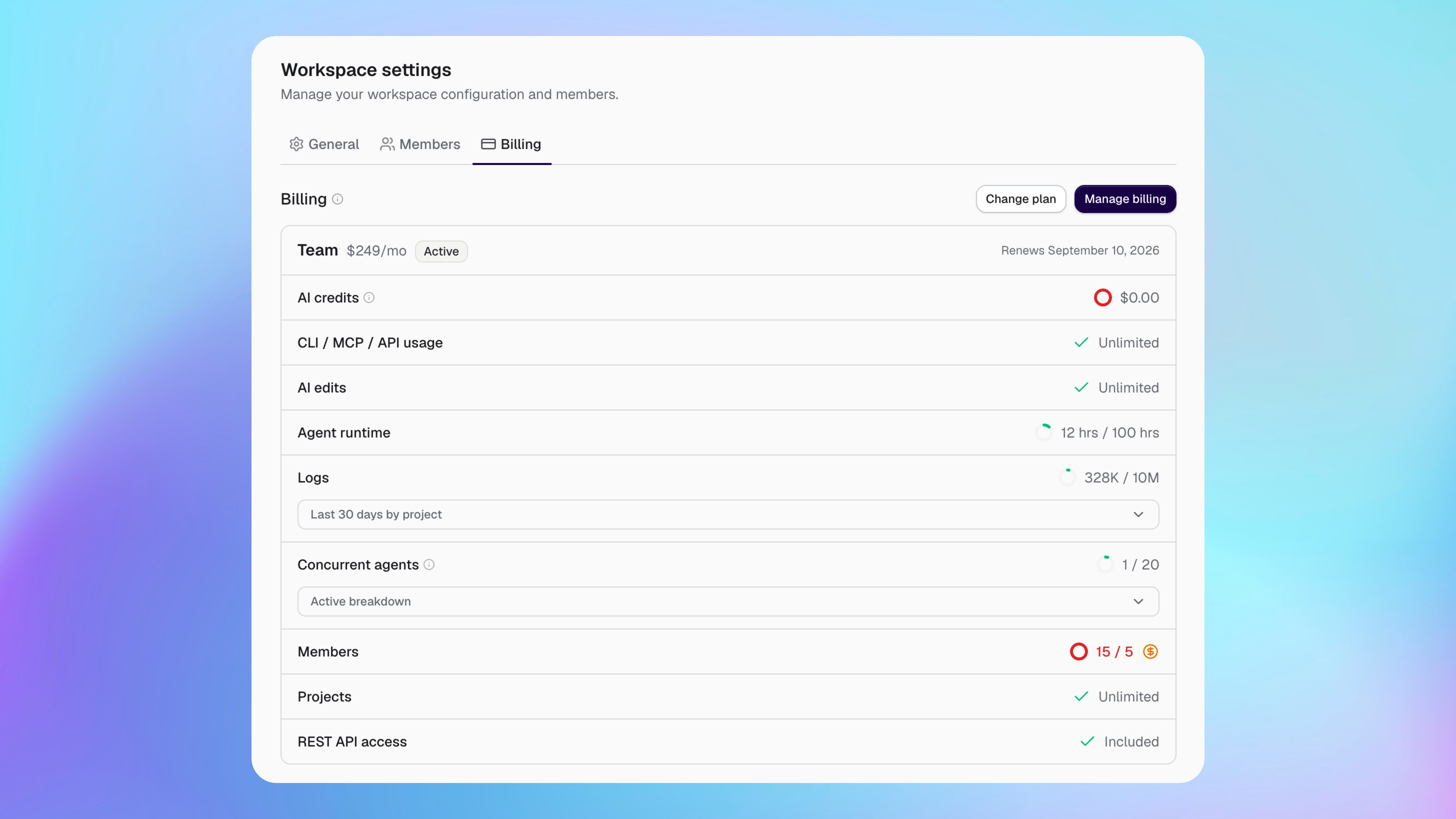The height and width of the screenshot is (819, 1456).
Task: Click the CLI / MCP / API usage label
Action: [370, 342]
